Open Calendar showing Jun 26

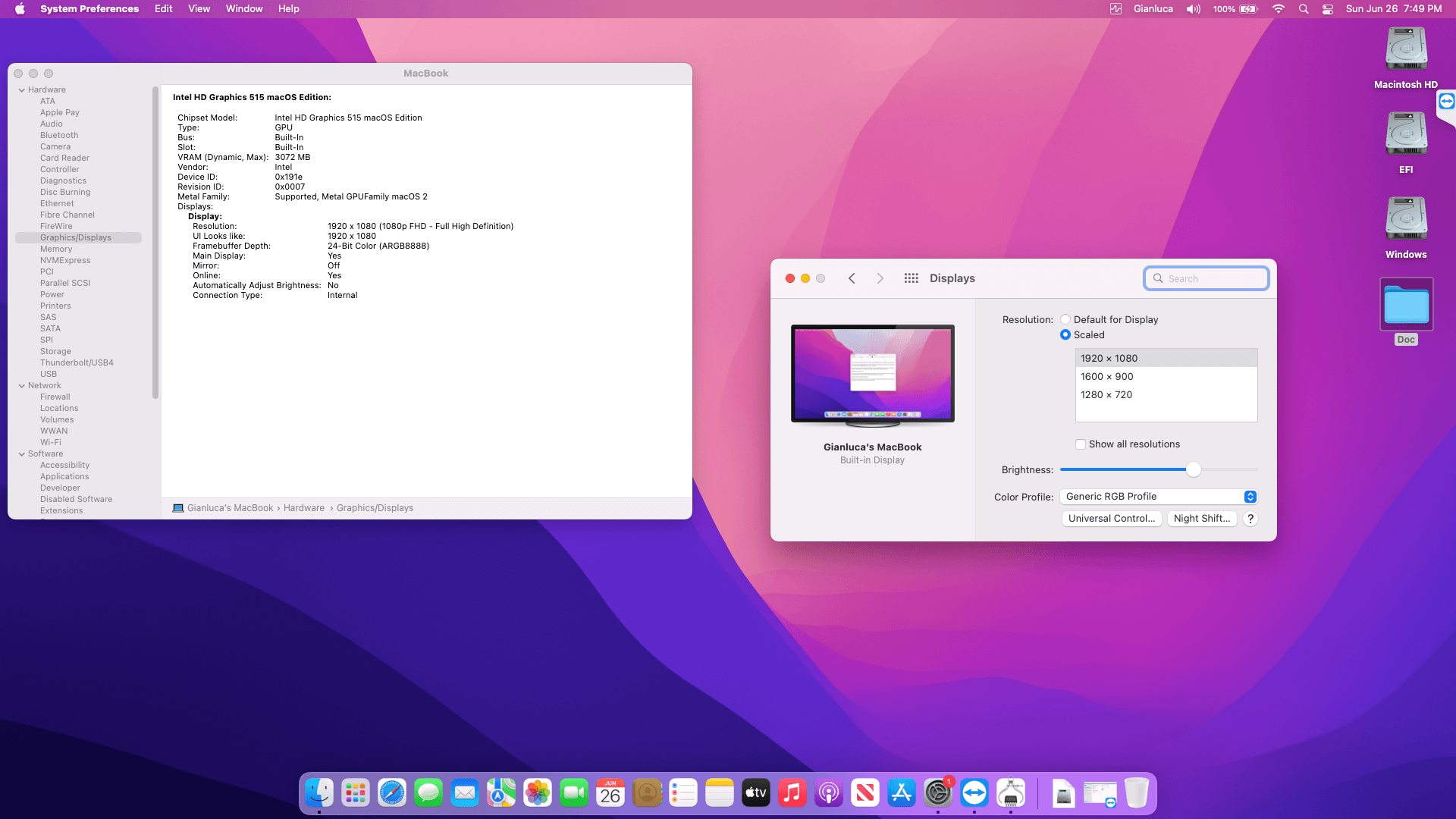point(610,793)
